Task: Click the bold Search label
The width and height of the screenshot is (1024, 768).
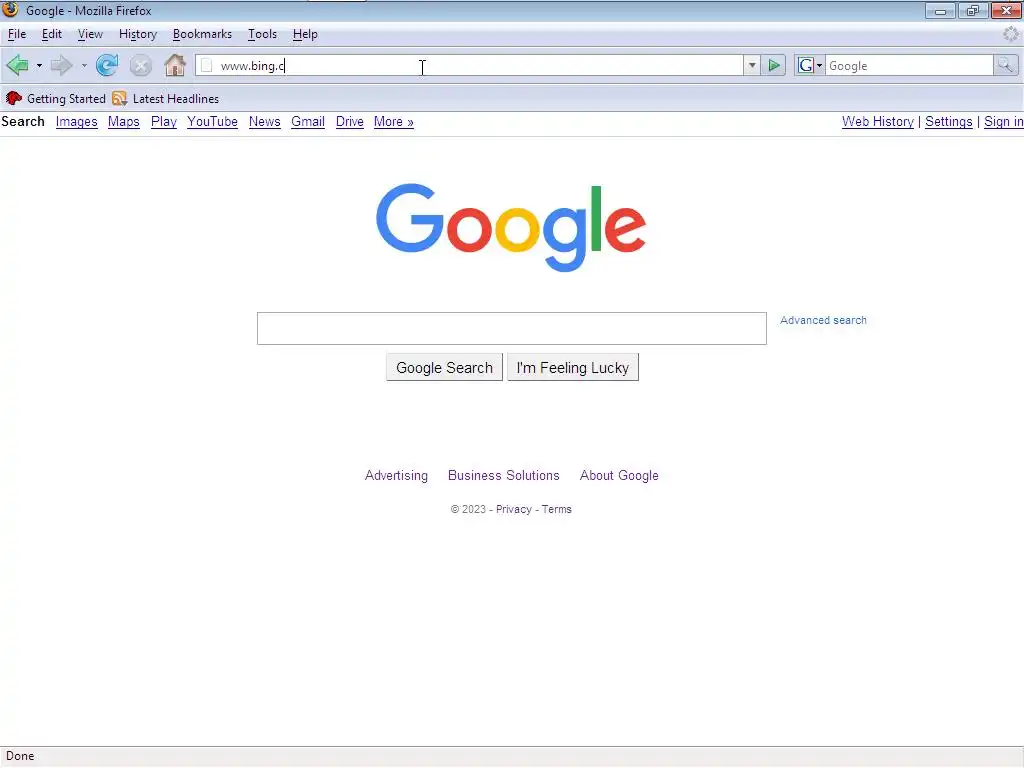Action: tap(23, 122)
